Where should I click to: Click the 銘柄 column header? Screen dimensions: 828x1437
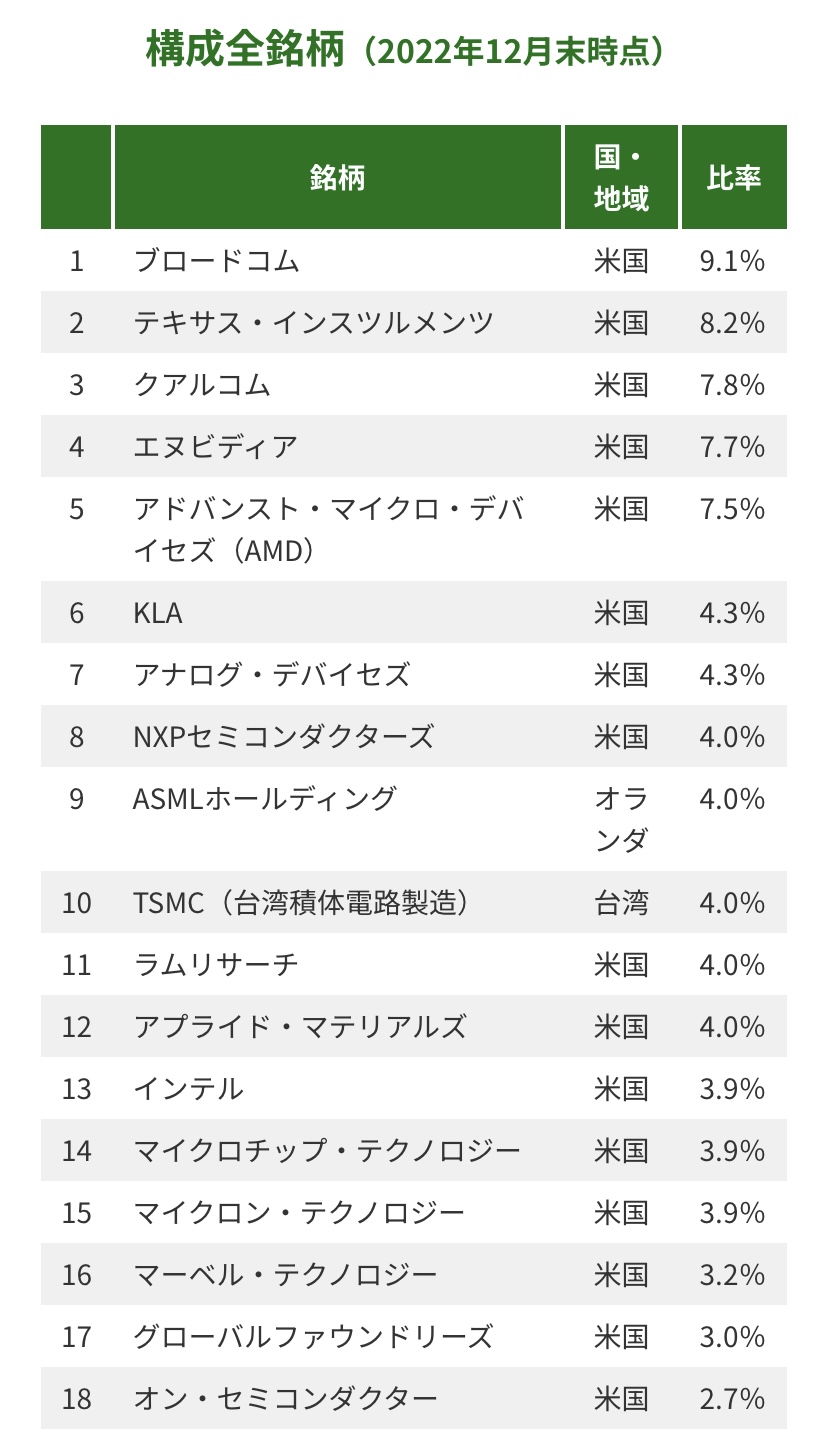tap(338, 178)
